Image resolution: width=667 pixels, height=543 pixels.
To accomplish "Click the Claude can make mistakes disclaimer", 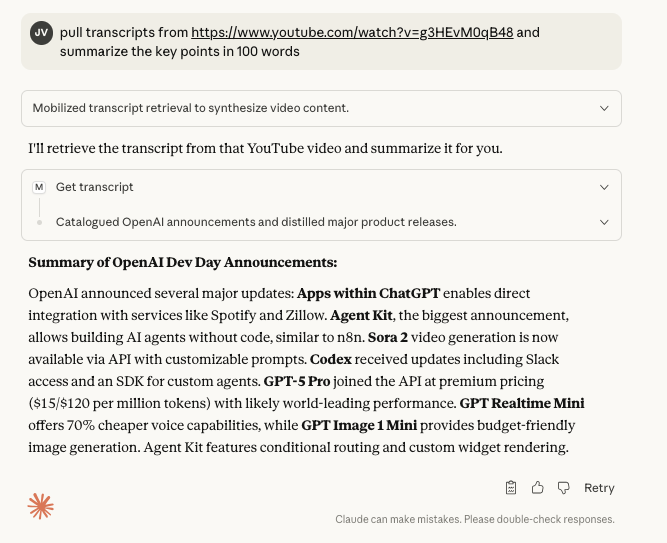I will point(475,520).
